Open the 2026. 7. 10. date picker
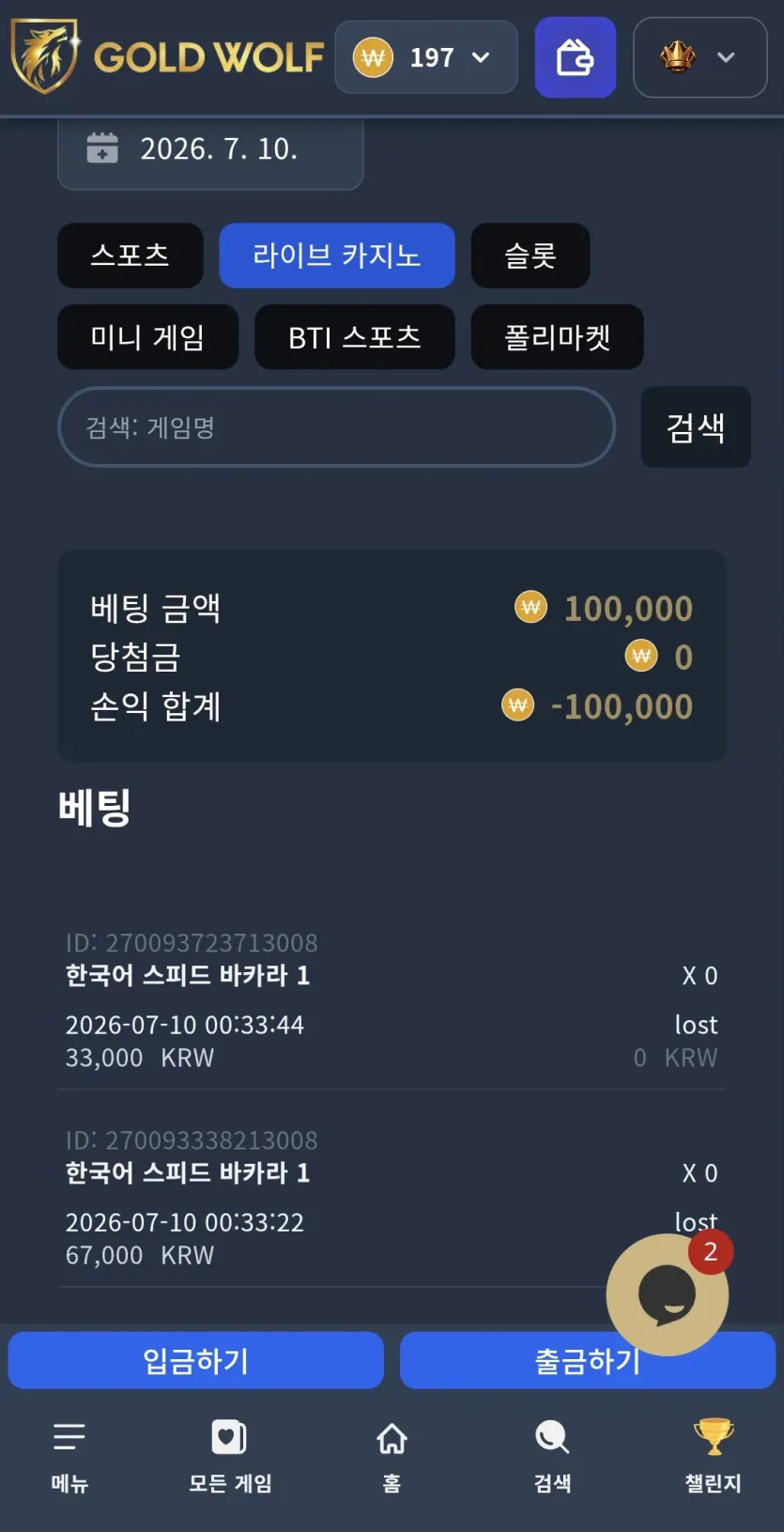784x1532 pixels. tap(210, 150)
